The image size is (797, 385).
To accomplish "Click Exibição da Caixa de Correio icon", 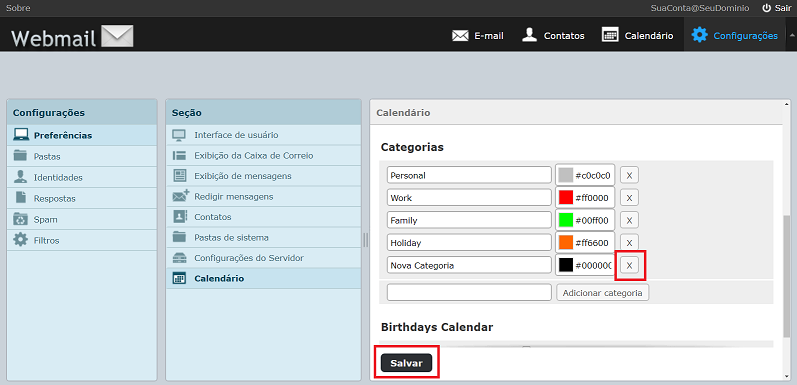I will (x=179, y=156).
